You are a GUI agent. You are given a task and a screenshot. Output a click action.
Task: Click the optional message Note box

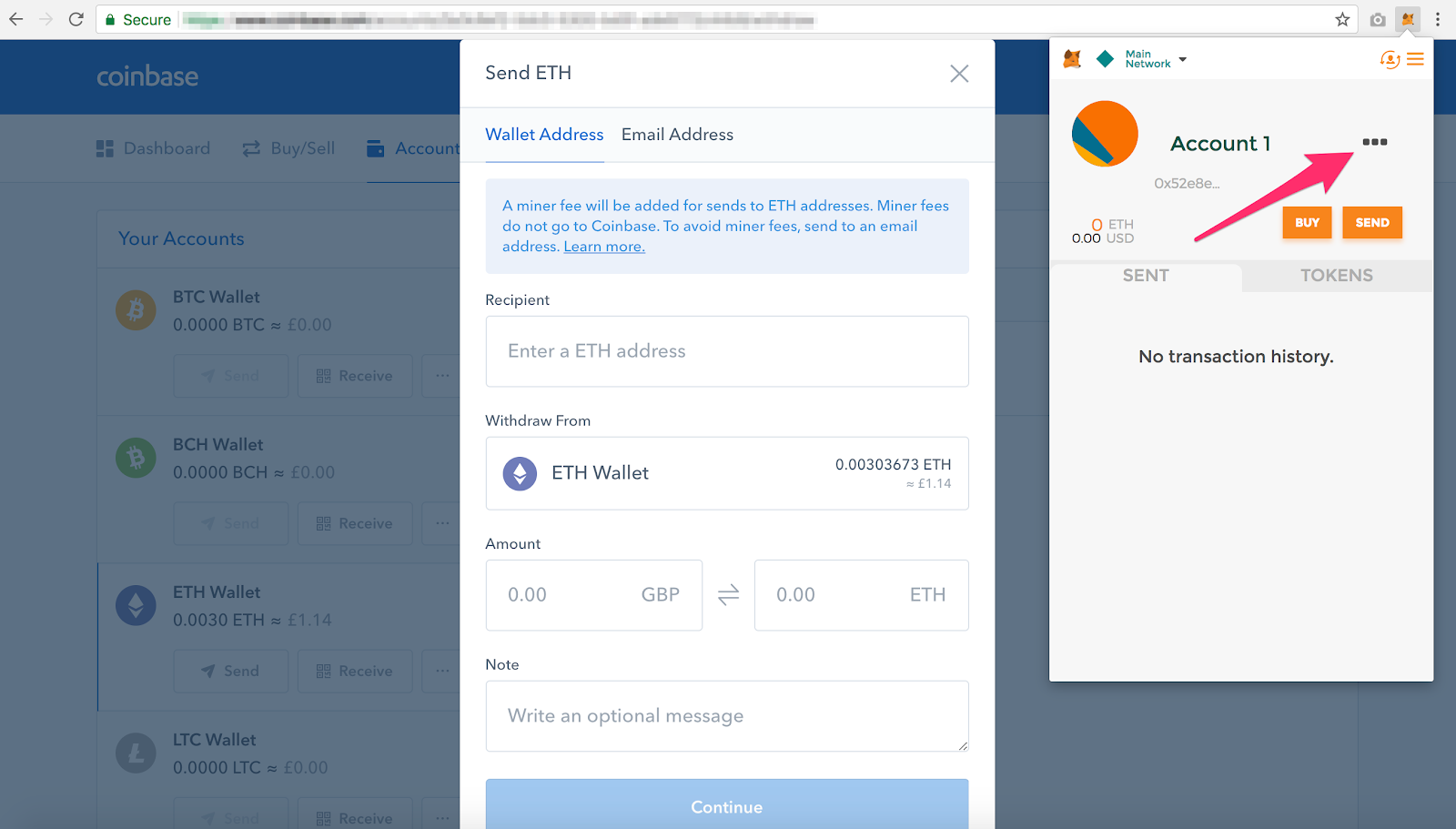click(727, 716)
